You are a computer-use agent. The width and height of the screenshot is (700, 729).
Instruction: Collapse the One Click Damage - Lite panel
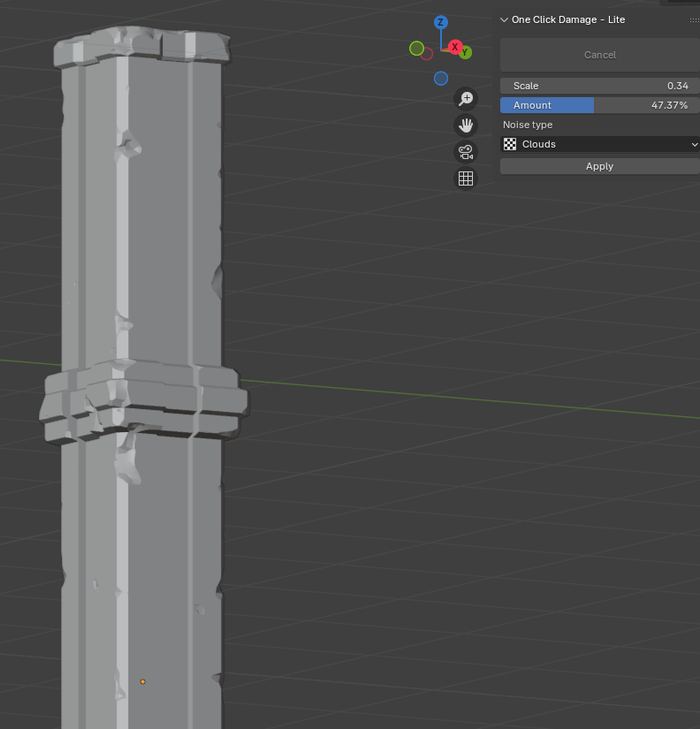504,20
